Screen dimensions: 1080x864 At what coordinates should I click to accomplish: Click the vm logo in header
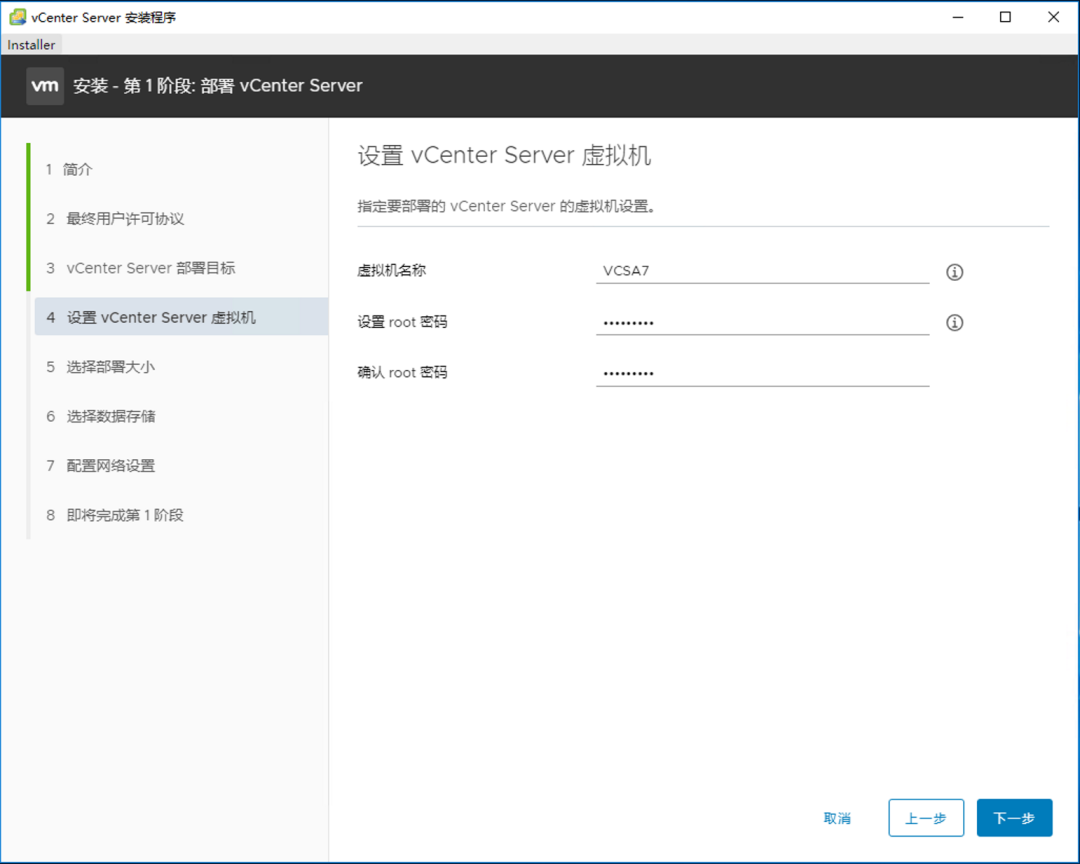[45, 86]
